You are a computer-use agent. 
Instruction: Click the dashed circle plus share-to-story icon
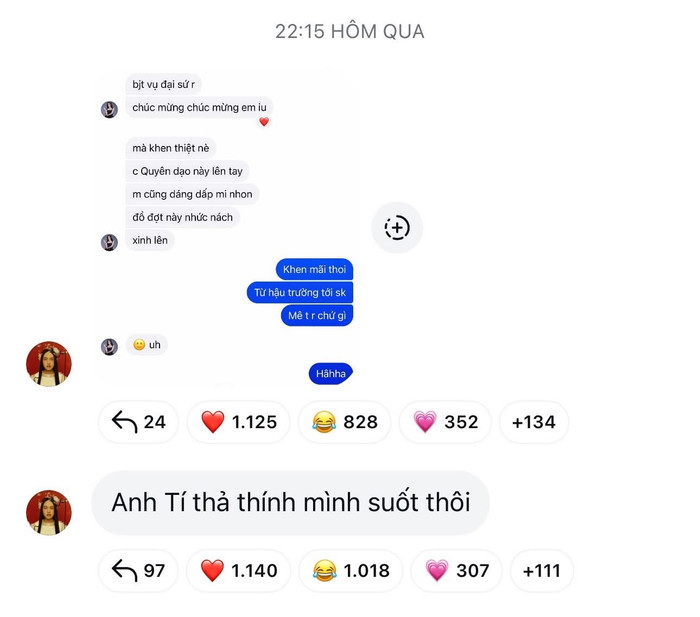(397, 228)
